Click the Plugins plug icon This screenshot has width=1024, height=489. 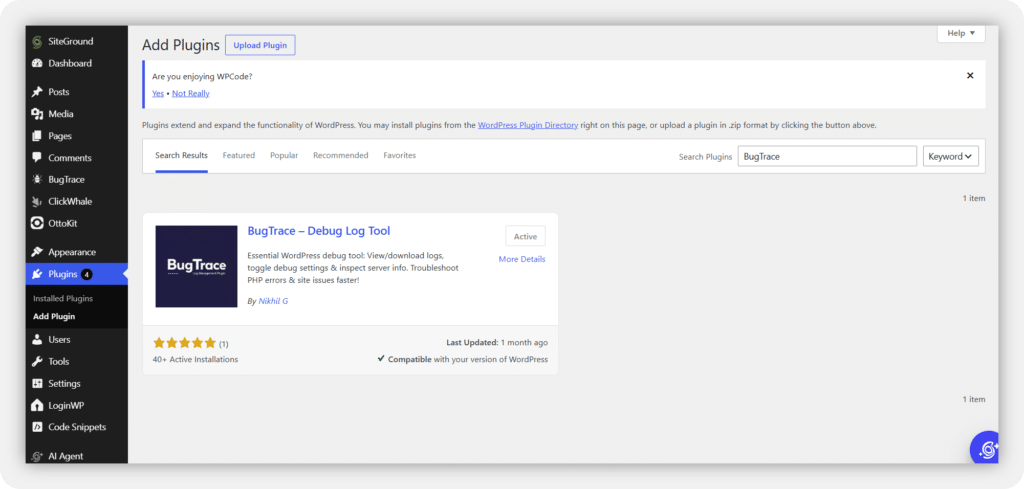pos(37,274)
